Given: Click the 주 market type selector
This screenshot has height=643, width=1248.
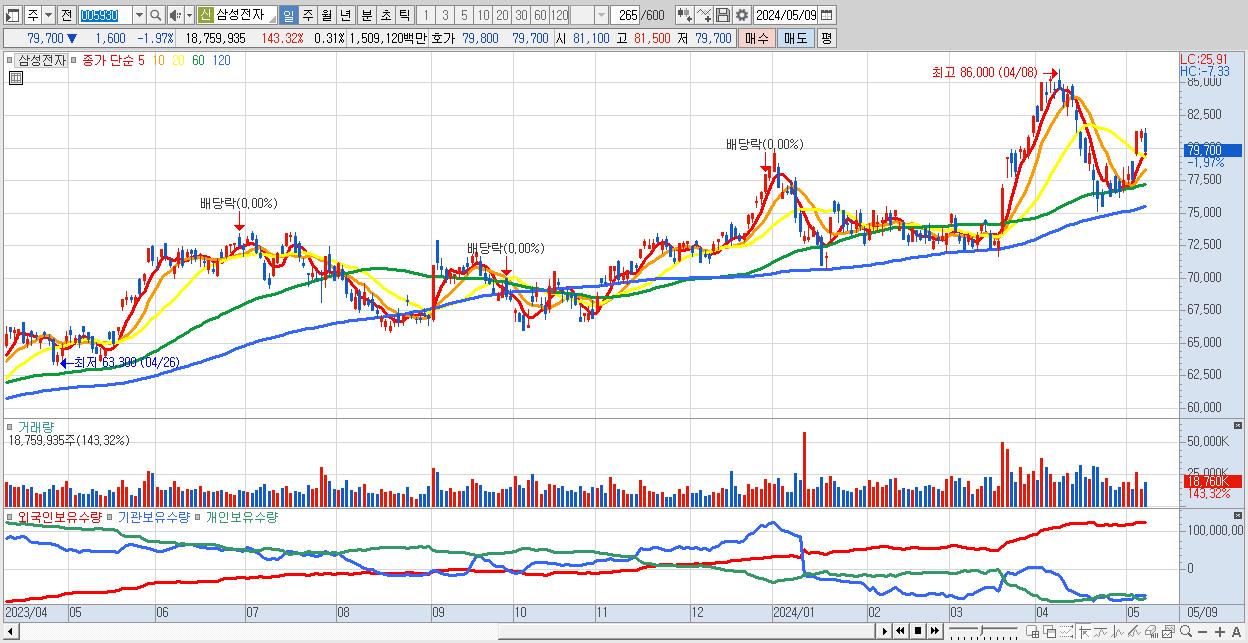Looking at the screenshot, I should [31, 15].
